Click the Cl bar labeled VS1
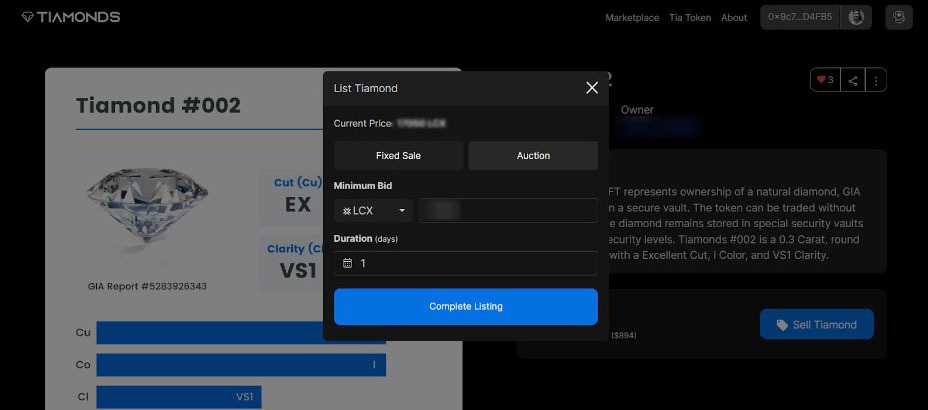Viewport: 928px width, 410px height. [179, 397]
